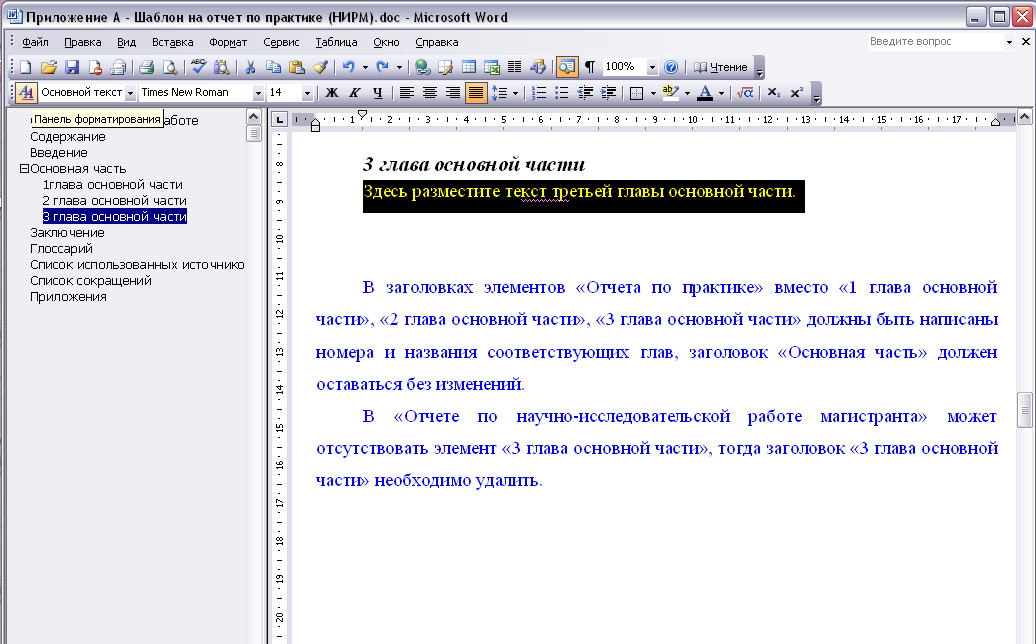Toggle the Document Map button
Screen dimensions: 1036x644
coord(567,67)
